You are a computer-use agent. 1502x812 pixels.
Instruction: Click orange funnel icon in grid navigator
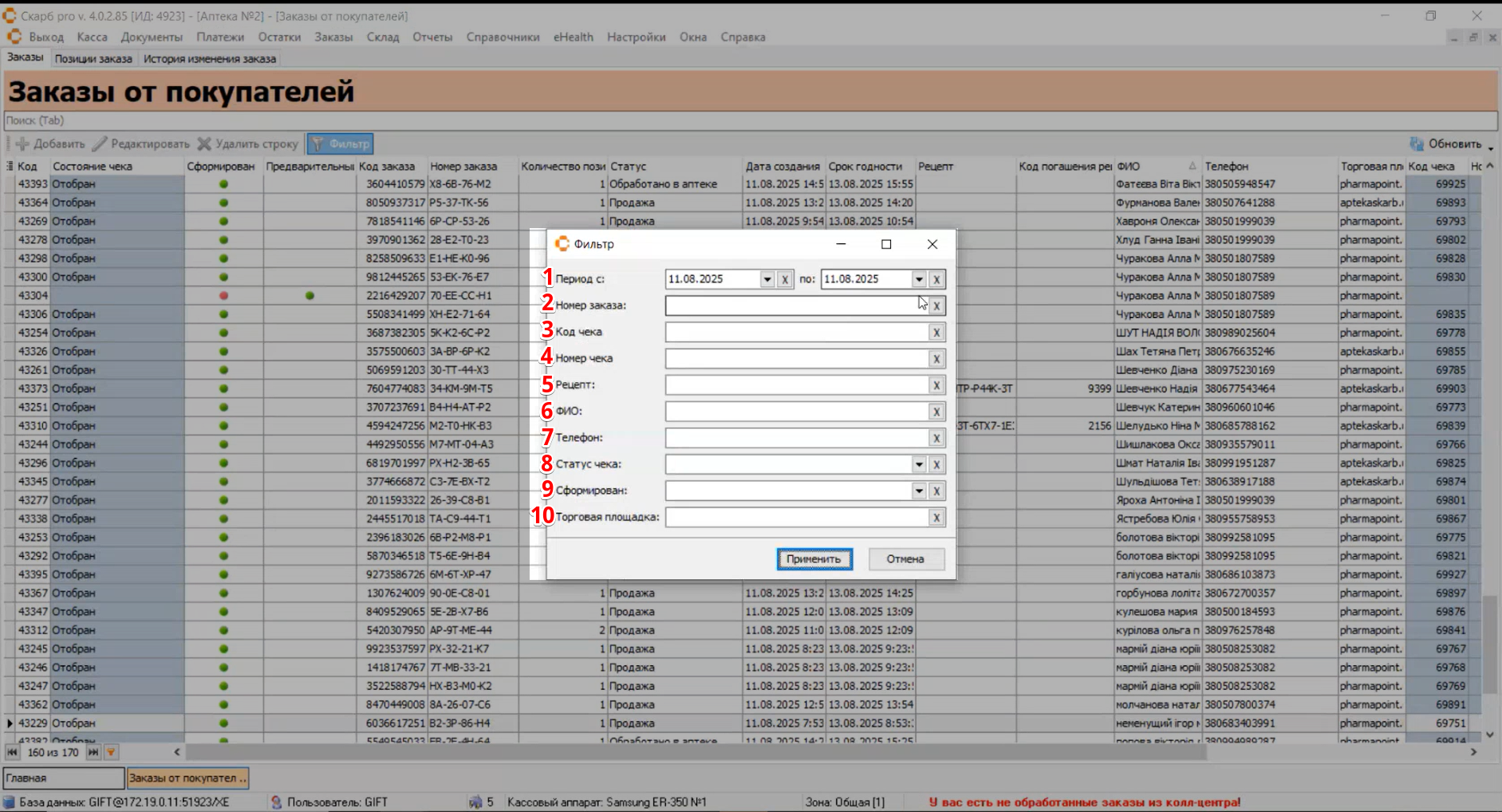[111, 752]
